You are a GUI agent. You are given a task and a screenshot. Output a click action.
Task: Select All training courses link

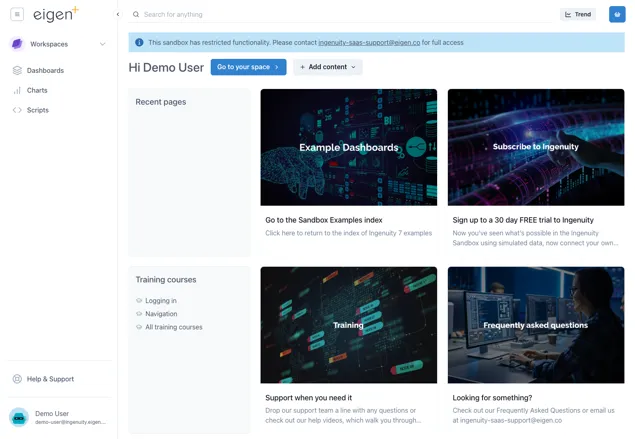point(173,327)
